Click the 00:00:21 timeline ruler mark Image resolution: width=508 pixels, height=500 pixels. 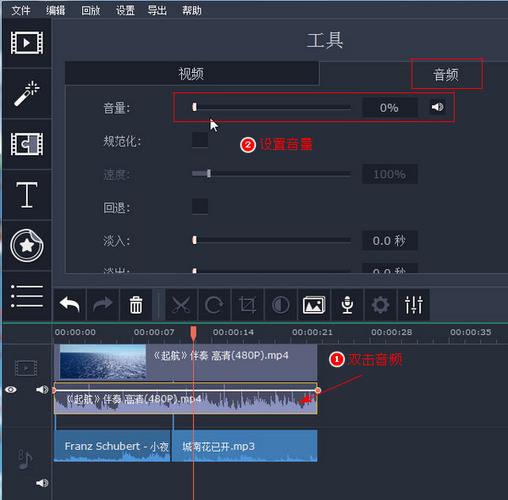[312, 332]
